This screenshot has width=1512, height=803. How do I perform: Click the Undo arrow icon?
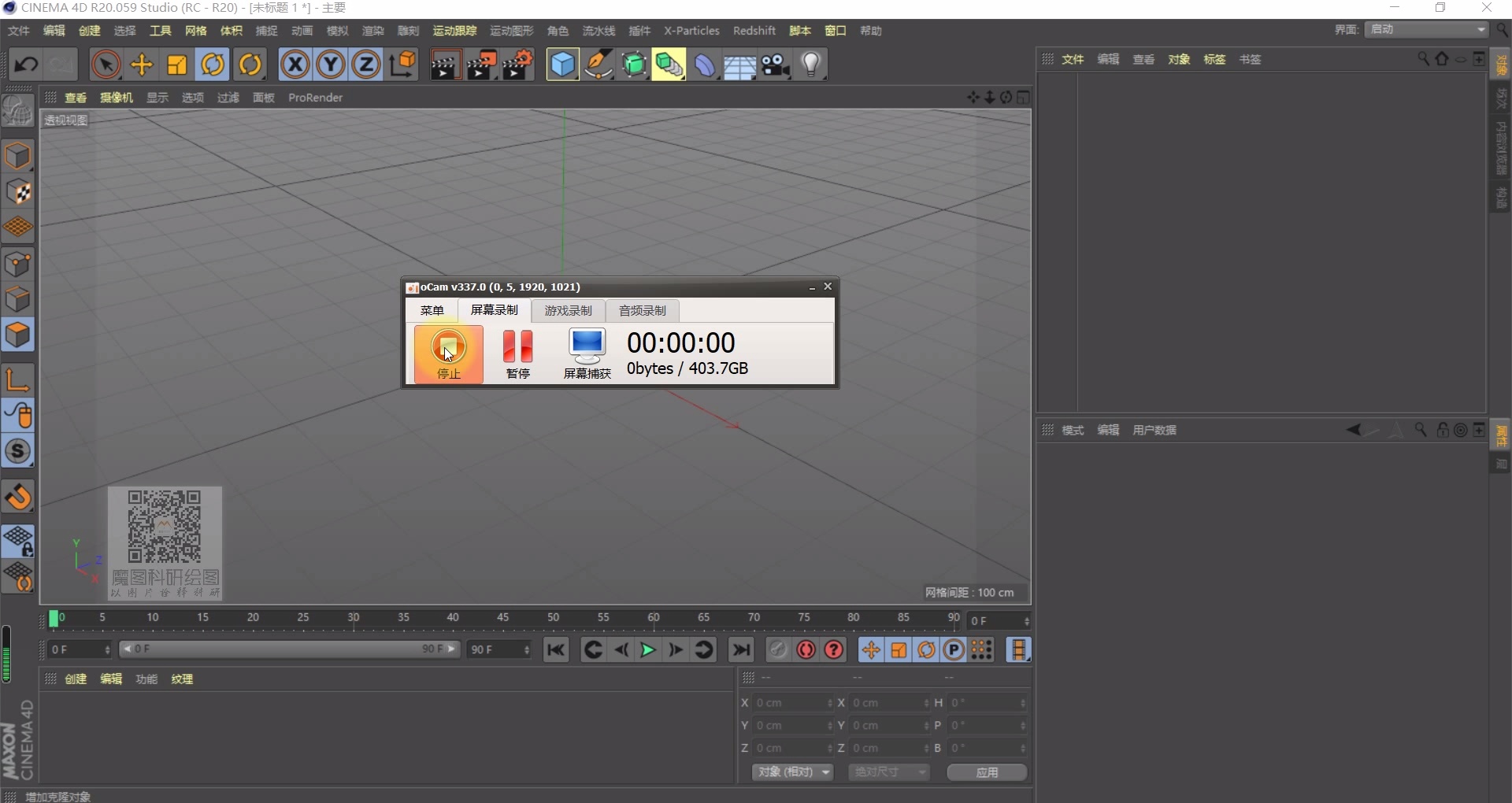(x=26, y=65)
